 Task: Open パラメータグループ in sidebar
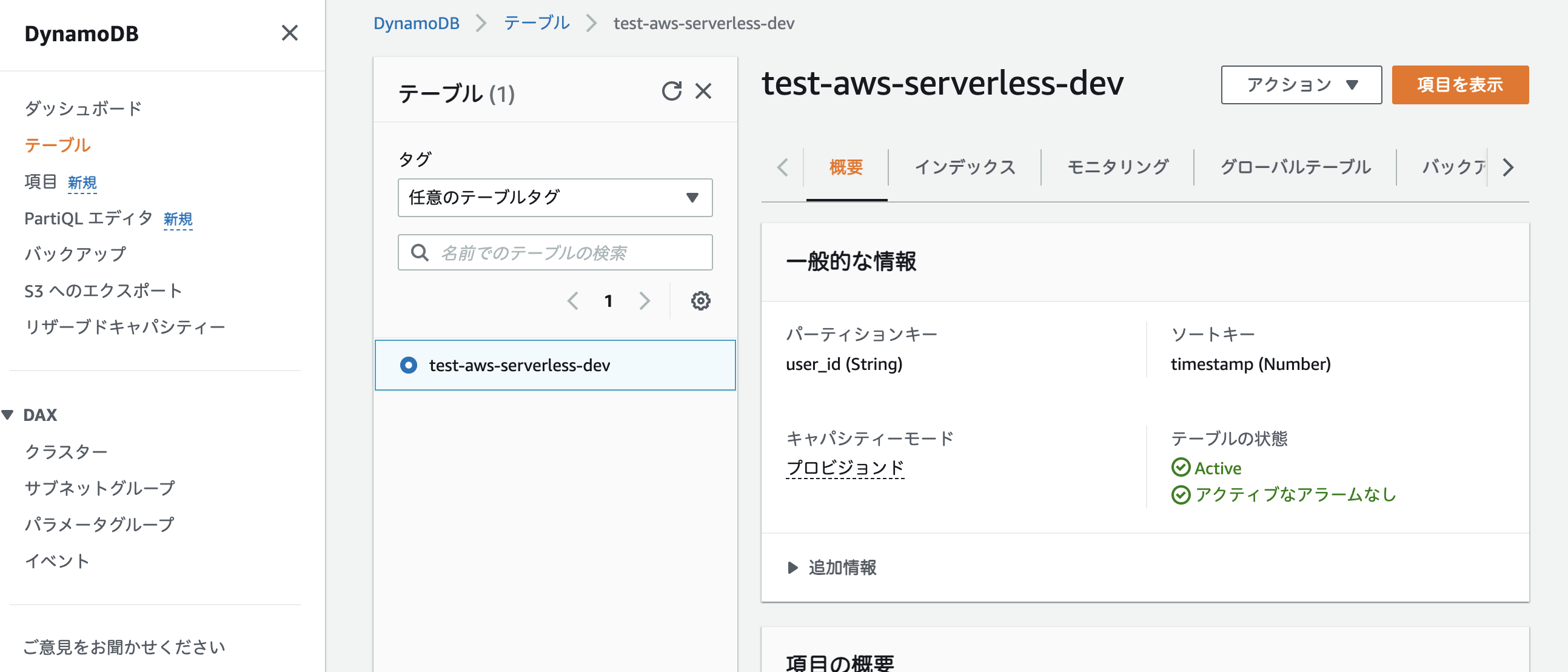pos(100,525)
